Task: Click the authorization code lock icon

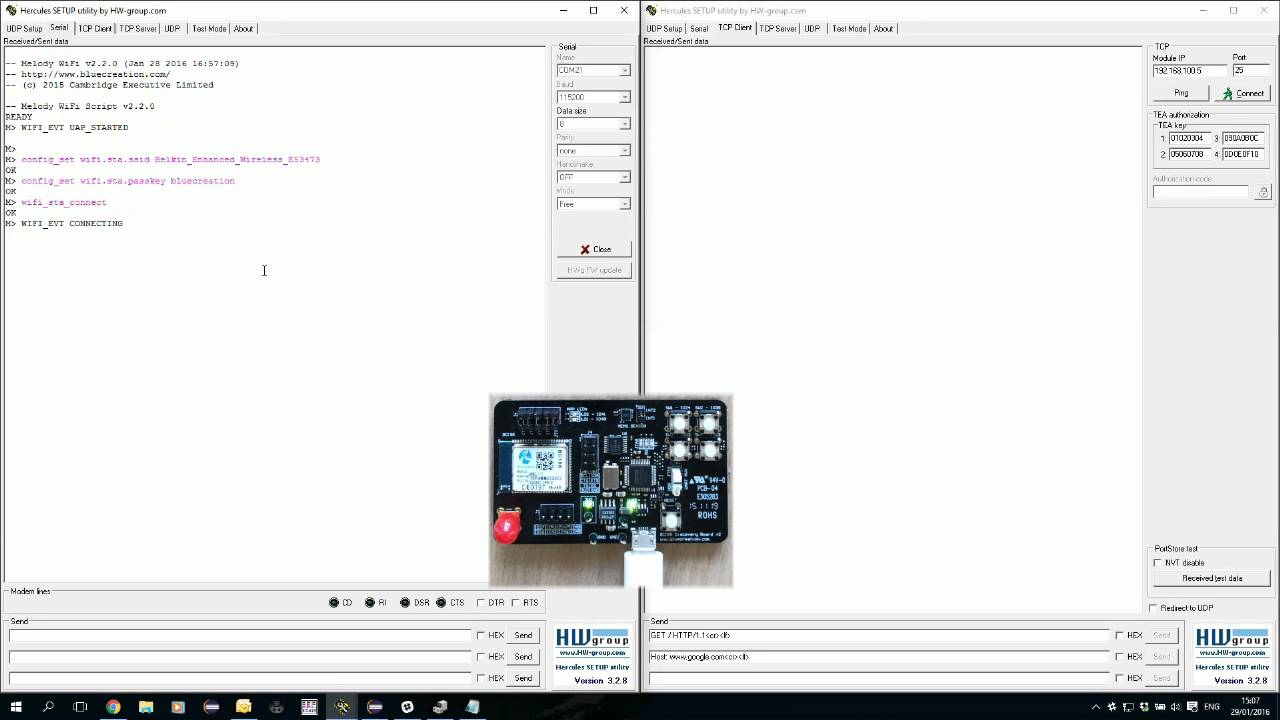Action: [1263, 192]
